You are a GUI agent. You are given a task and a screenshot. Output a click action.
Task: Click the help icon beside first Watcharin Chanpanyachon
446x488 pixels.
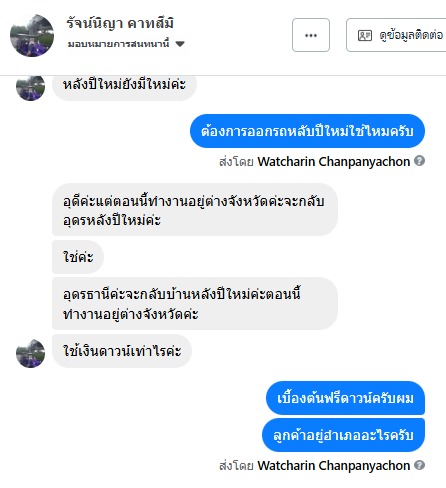coord(419,161)
